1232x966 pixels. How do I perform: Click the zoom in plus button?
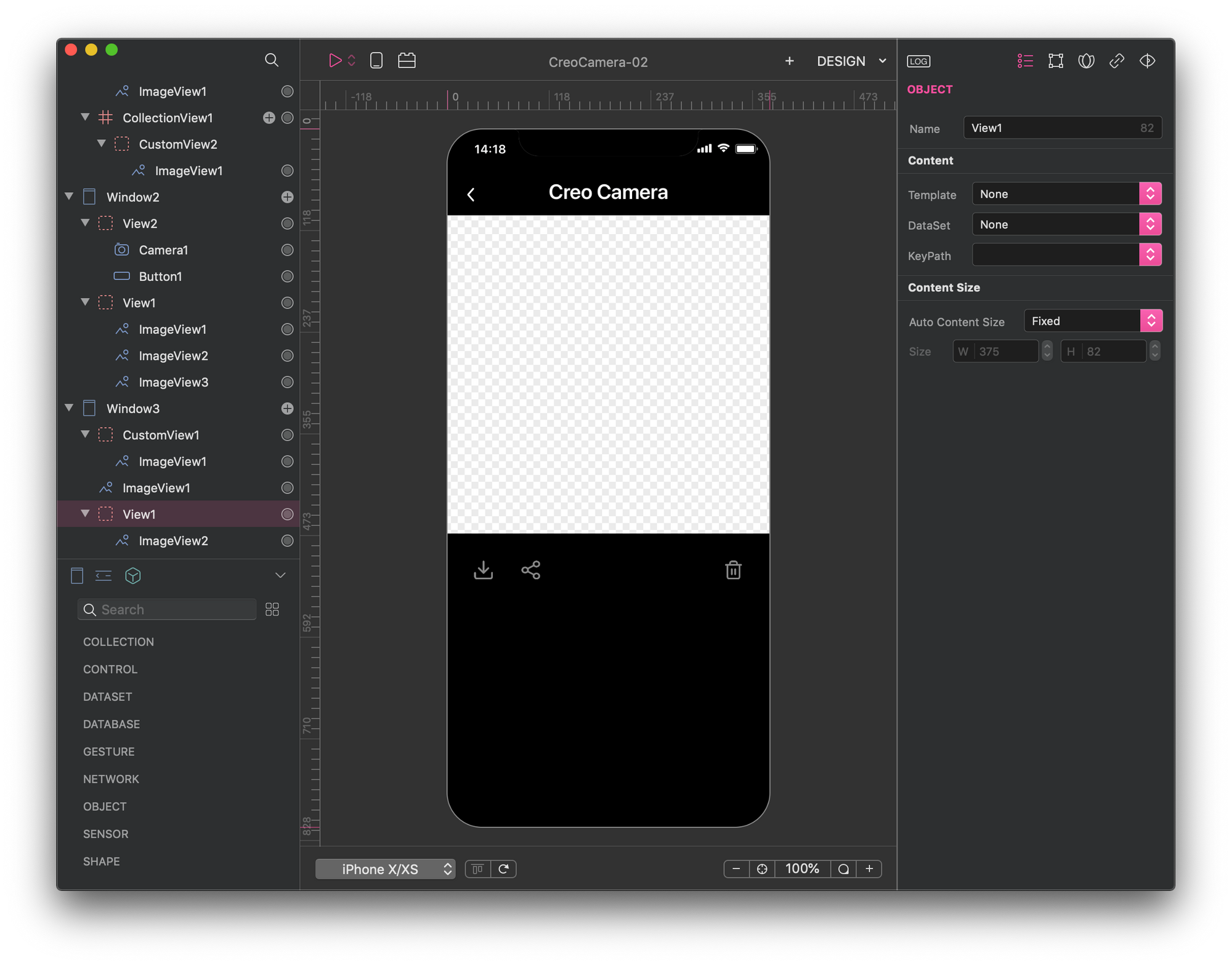tap(869, 869)
